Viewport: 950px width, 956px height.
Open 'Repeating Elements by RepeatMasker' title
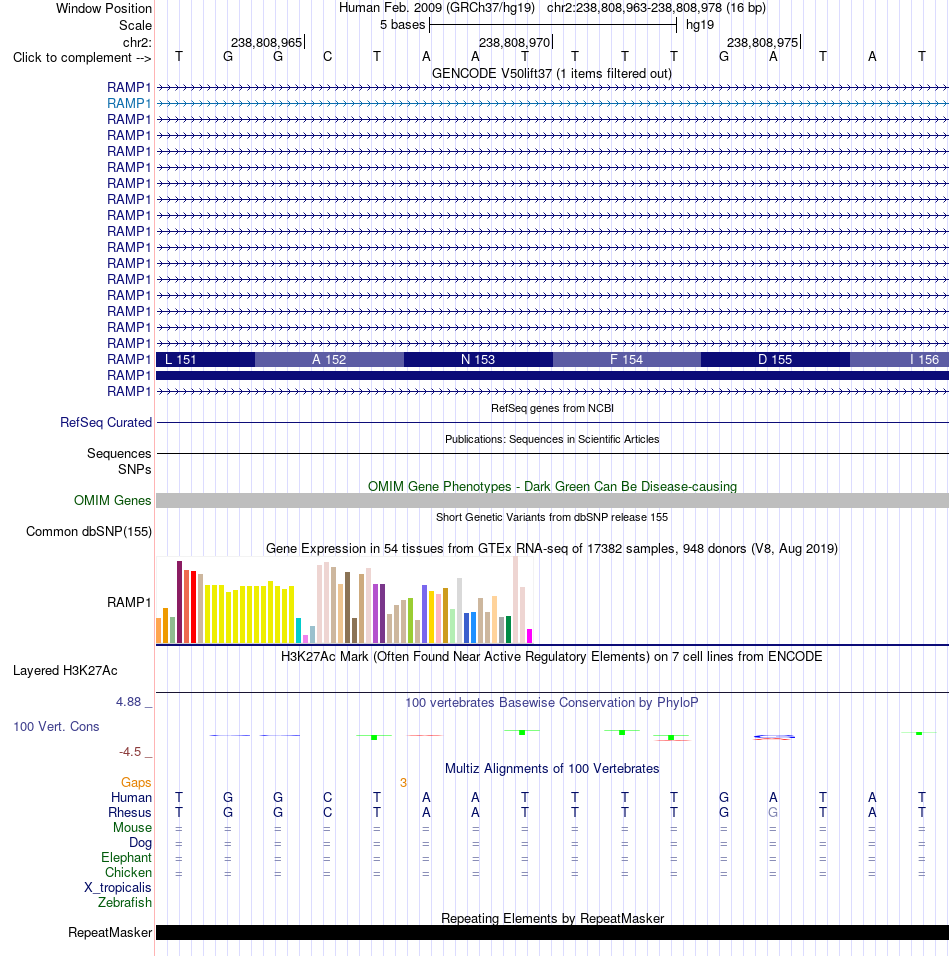(x=552, y=919)
